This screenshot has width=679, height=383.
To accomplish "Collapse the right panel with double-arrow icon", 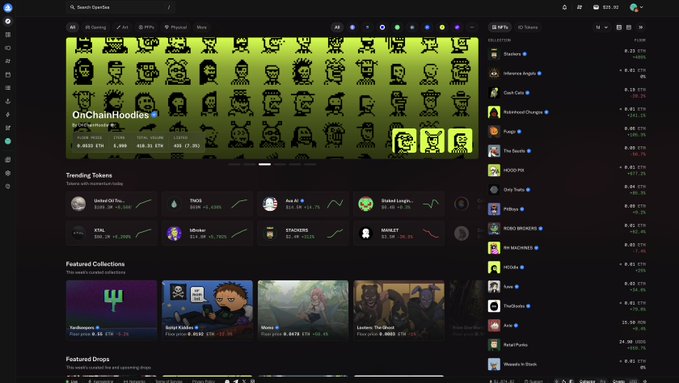I will [x=641, y=27].
